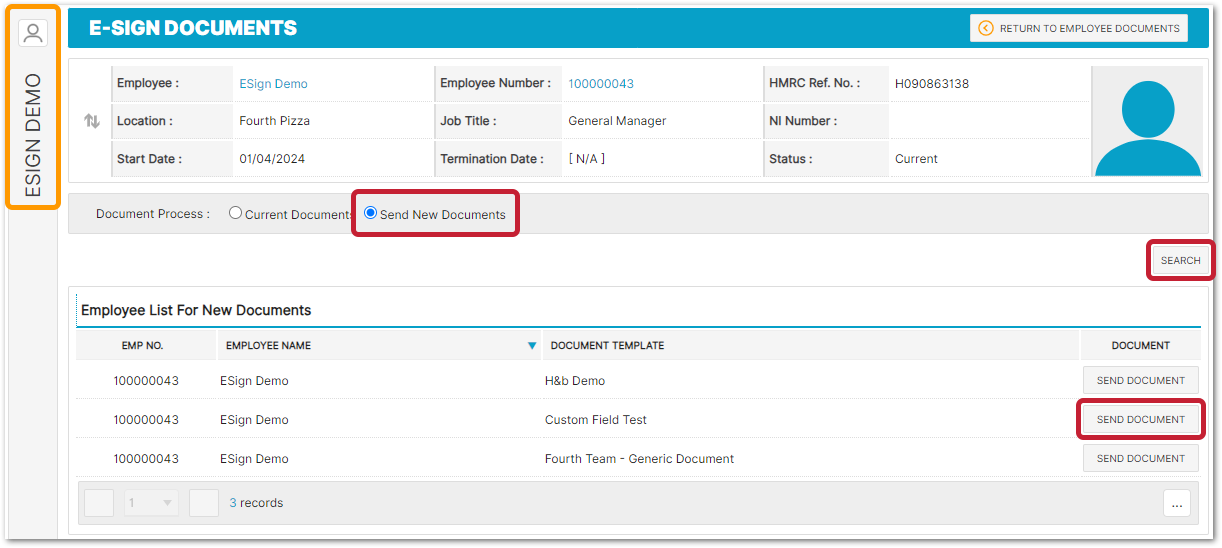The height and width of the screenshot is (548, 1222).
Task: Go to next page in pager
Action: [x=204, y=503]
